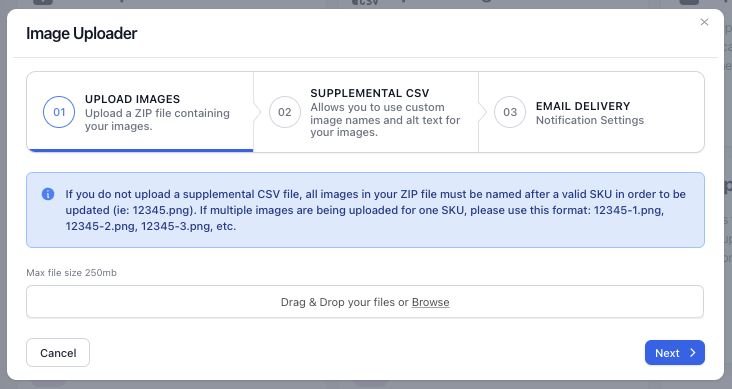
Task: Close the Image Uploader dialog
Action: (x=704, y=22)
